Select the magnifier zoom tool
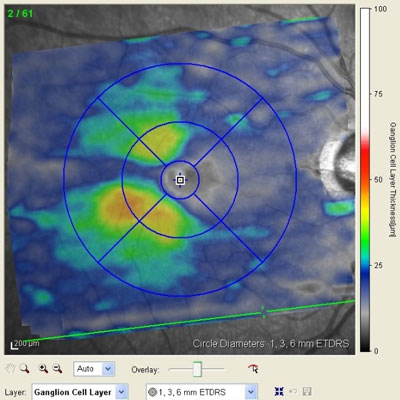 pos(24,369)
